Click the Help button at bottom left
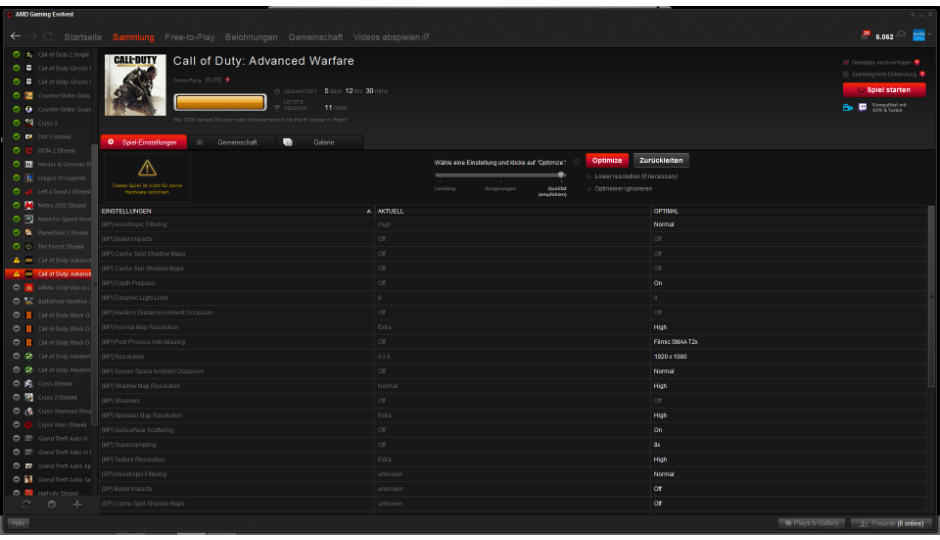The height and width of the screenshot is (540, 940). click(x=18, y=523)
